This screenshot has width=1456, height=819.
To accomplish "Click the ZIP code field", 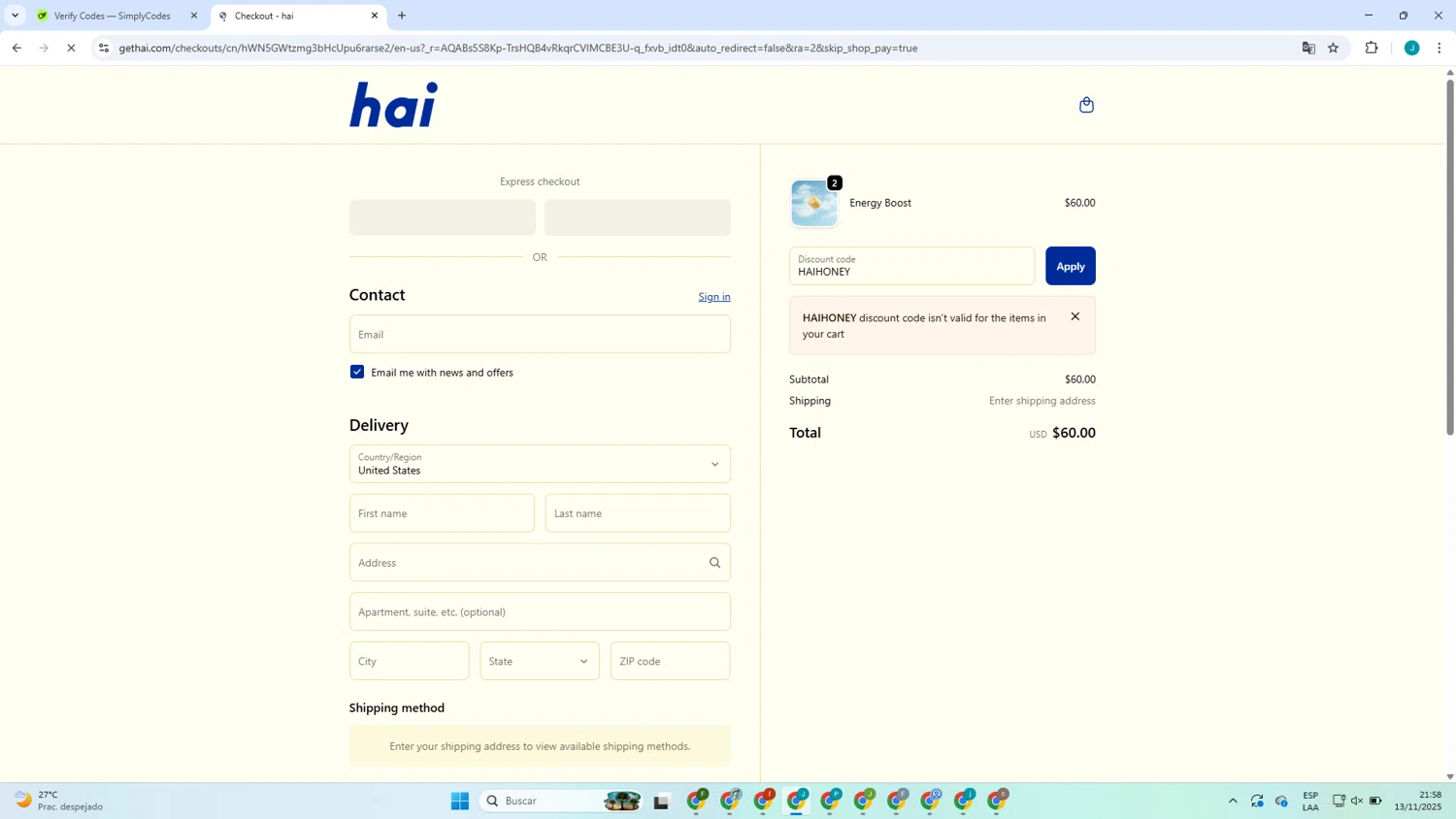I will click(670, 661).
